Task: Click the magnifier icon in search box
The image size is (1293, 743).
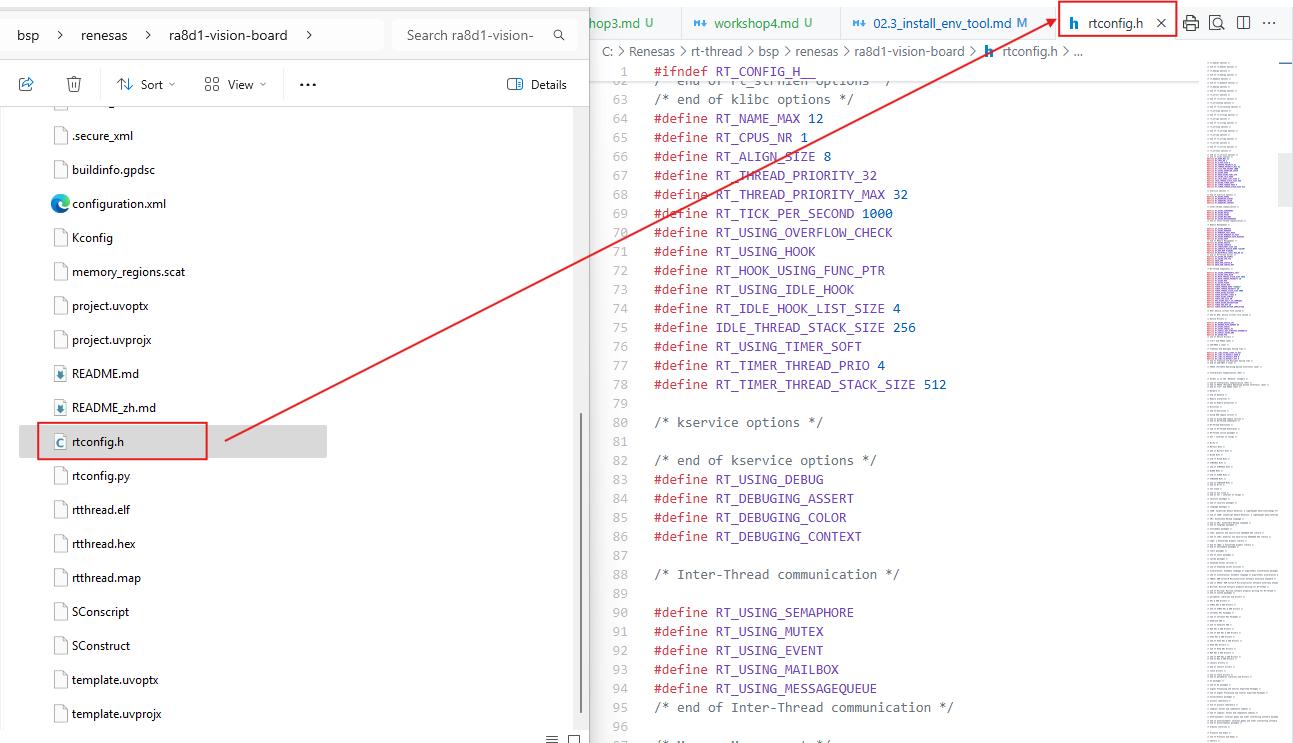Action: click(559, 35)
